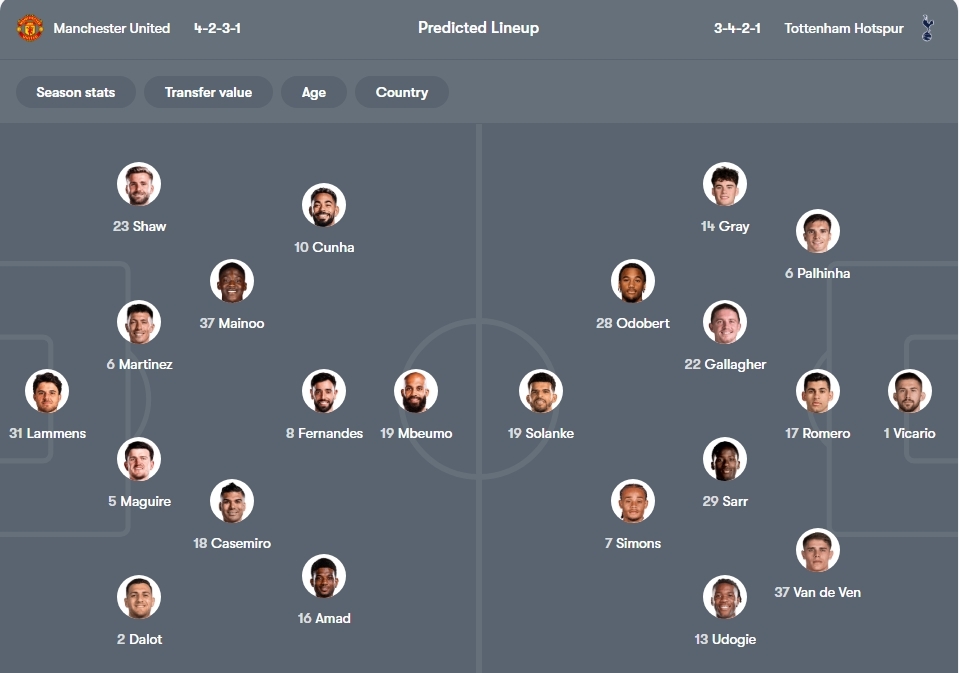Click Gallagher's player photo
Screen dimensions: 959x673
pos(725,323)
